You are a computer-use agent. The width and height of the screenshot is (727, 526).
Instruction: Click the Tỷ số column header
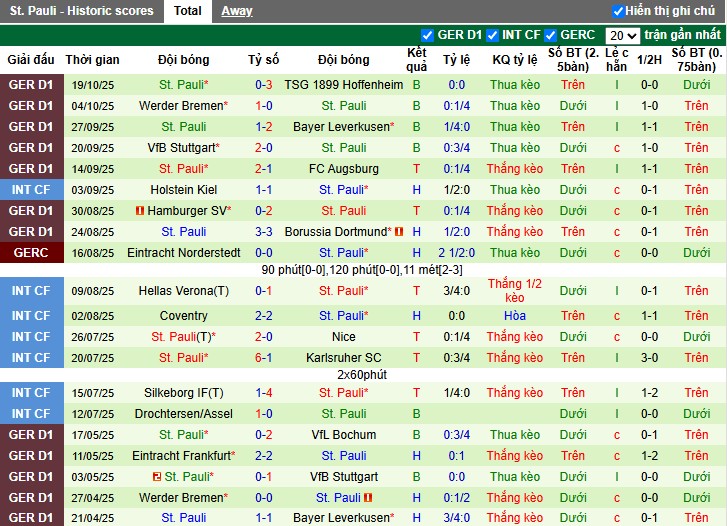pos(264,60)
